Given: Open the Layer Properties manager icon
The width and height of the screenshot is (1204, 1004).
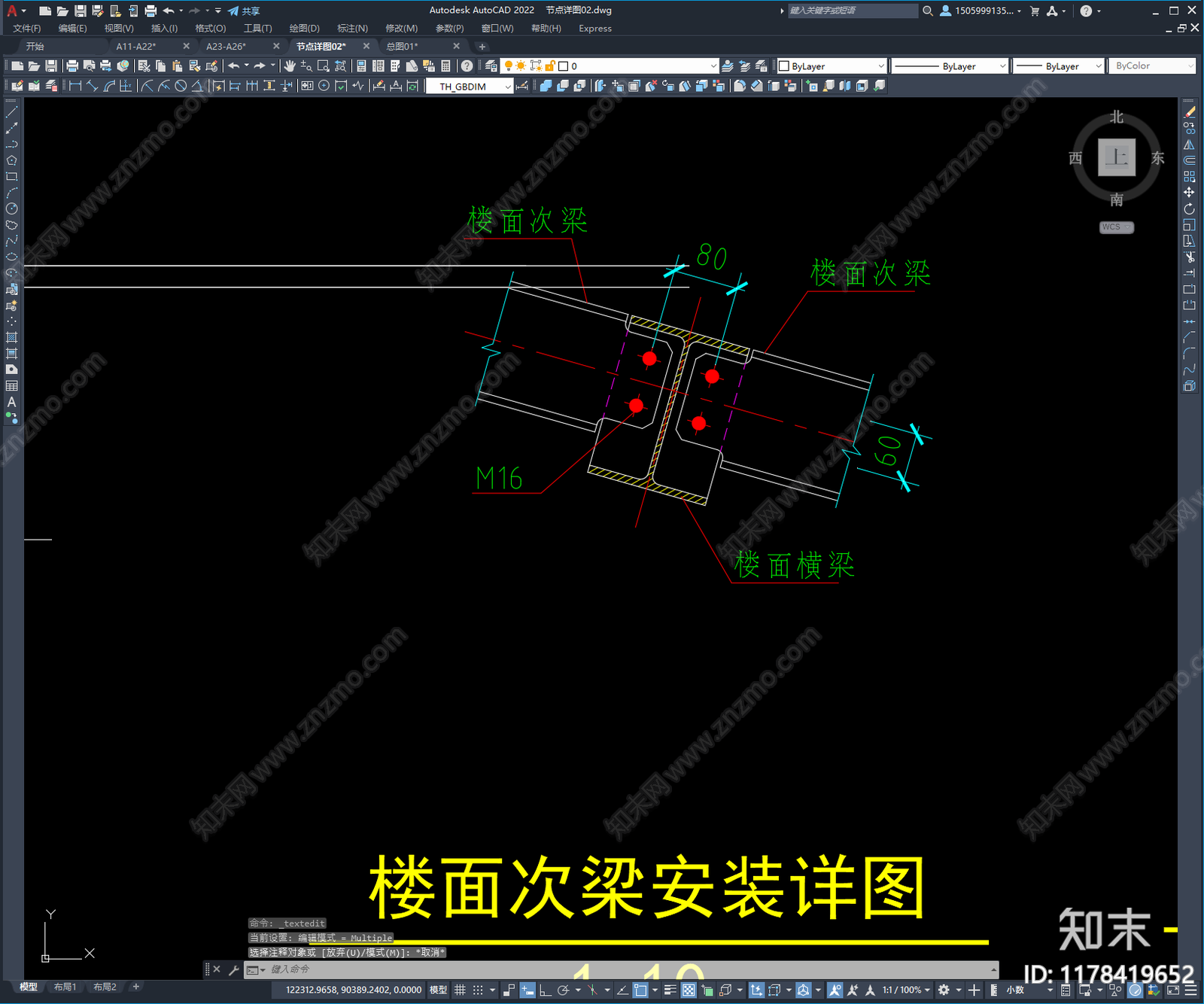Looking at the screenshot, I should [x=491, y=66].
